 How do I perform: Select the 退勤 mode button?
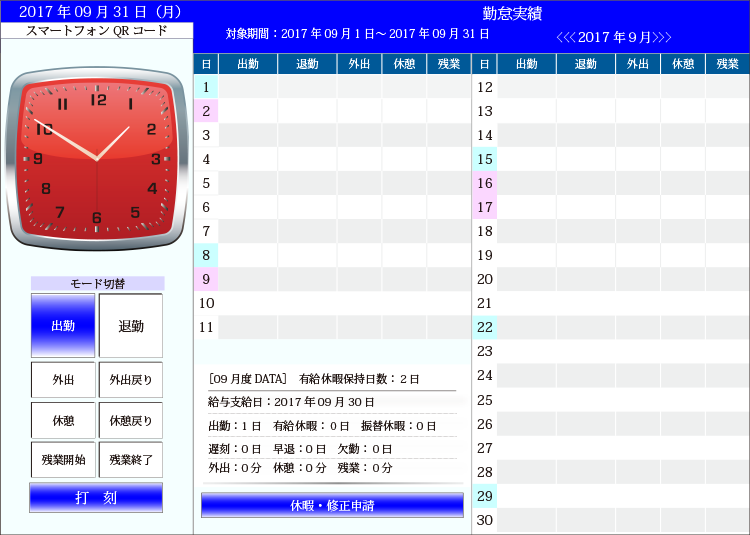(130, 325)
